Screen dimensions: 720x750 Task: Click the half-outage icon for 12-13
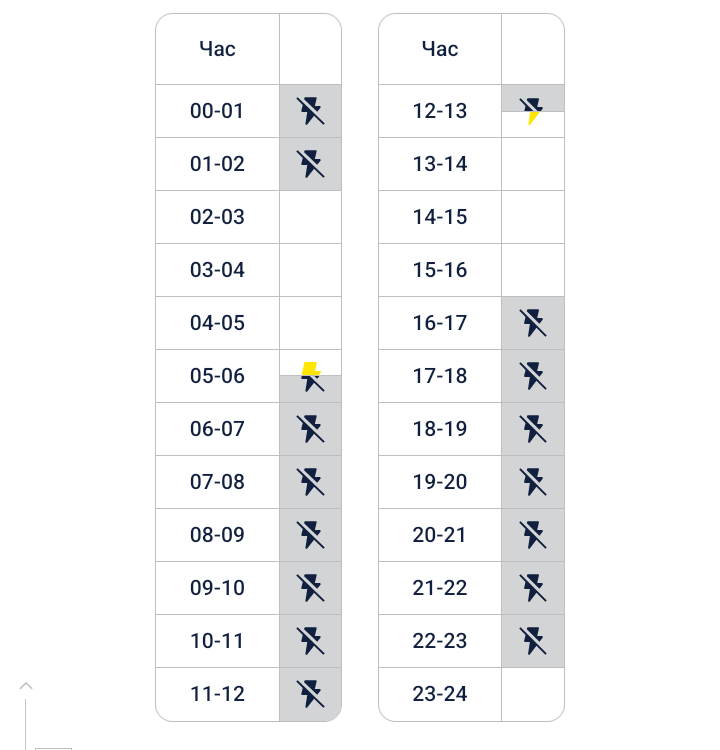pyautogui.click(x=532, y=110)
